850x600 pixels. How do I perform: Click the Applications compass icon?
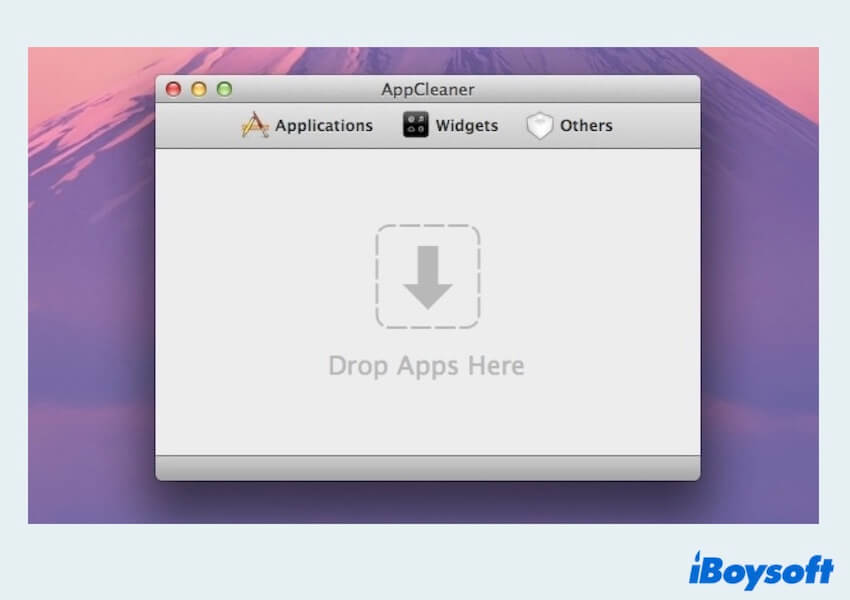[255, 125]
